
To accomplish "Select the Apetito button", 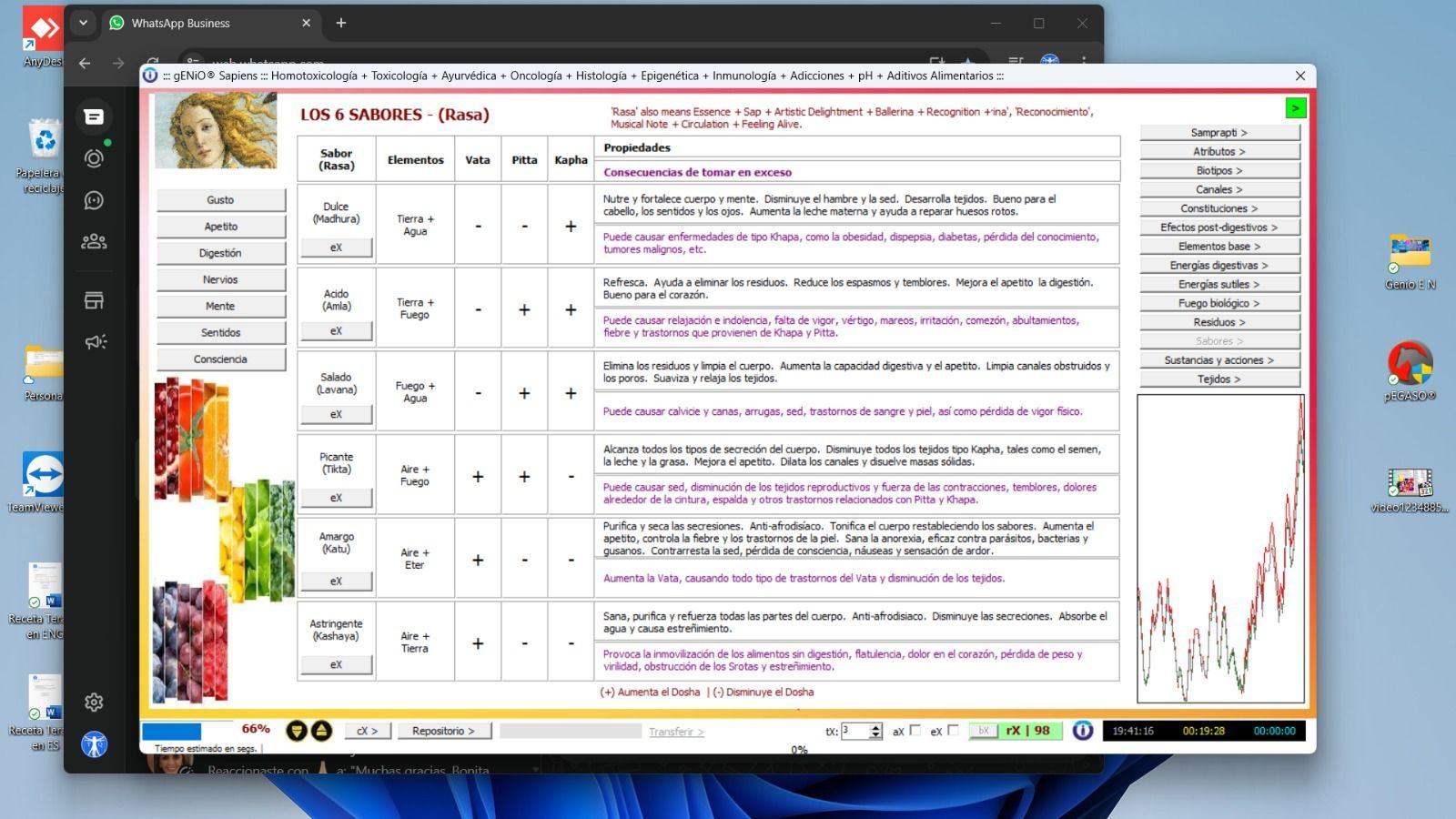I will pos(220,226).
